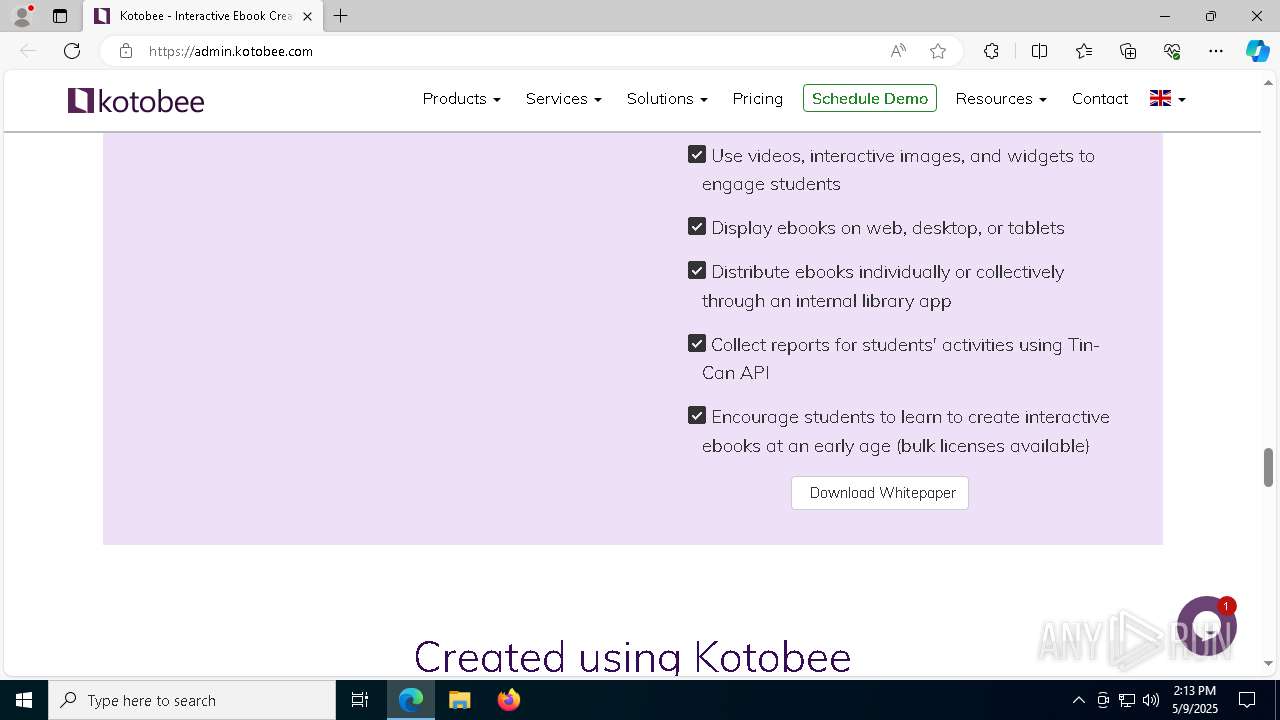Image resolution: width=1280 pixels, height=720 pixels.
Task: Open the notification center
Action: [x=1247, y=700]
